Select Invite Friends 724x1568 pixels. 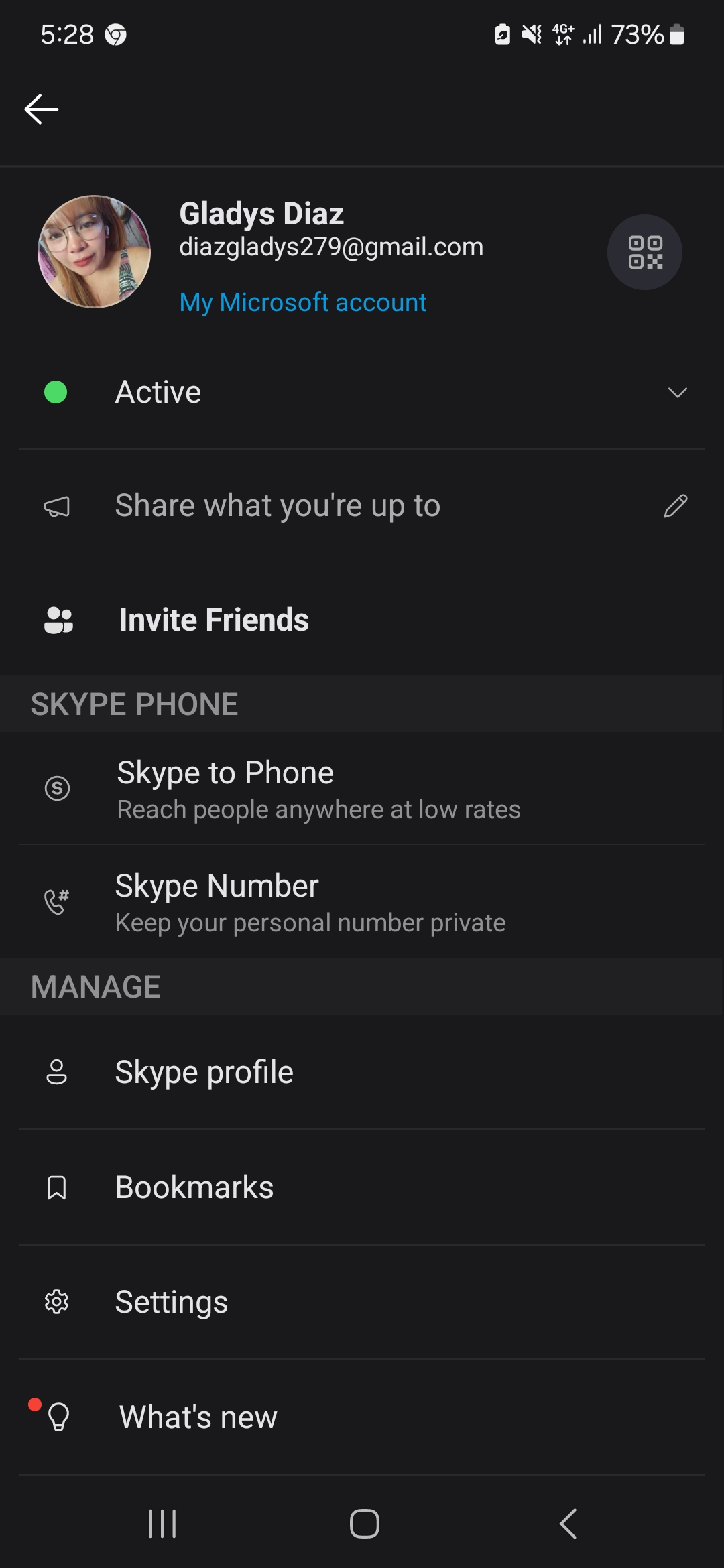tap(362, 620)
